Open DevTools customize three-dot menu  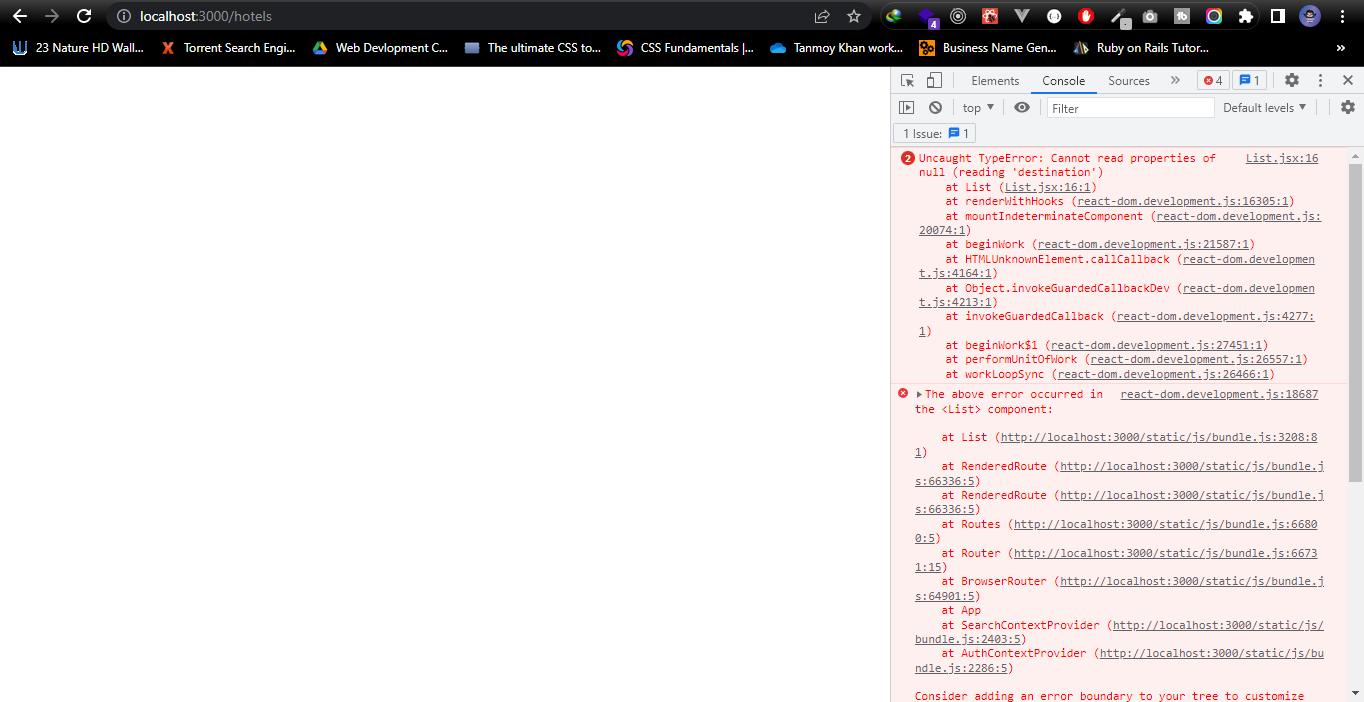[x=1320, y=81]
